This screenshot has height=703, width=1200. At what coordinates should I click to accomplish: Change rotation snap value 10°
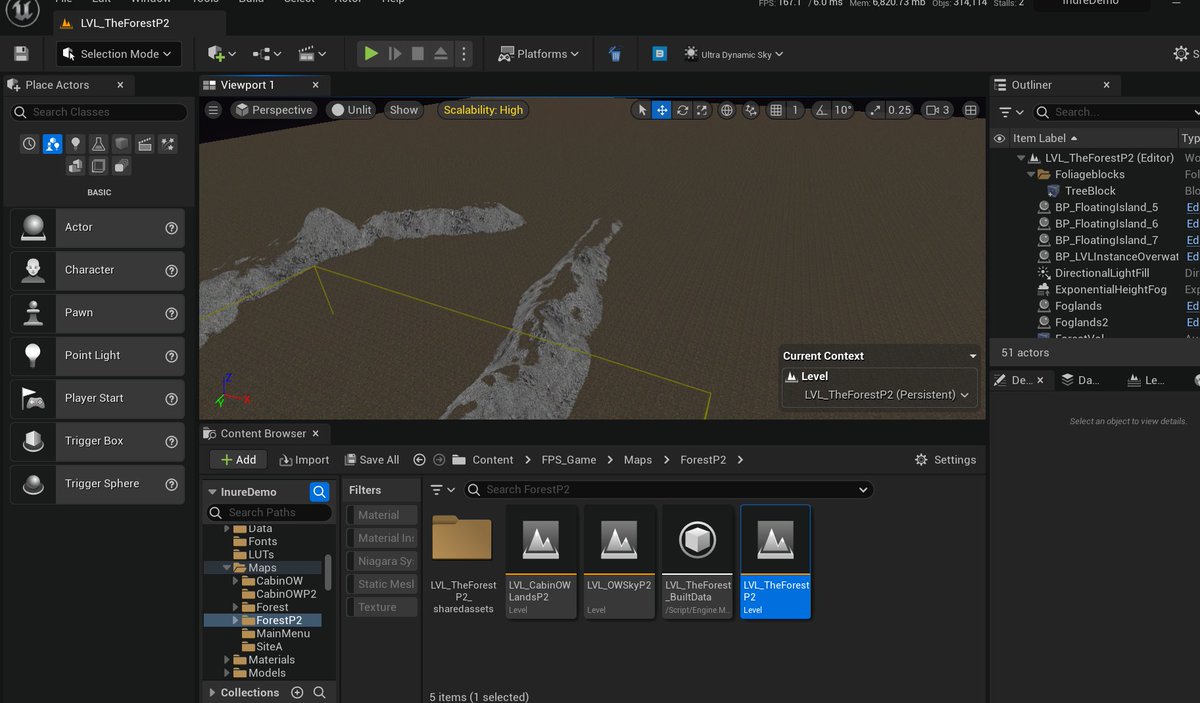pos(843,110)
